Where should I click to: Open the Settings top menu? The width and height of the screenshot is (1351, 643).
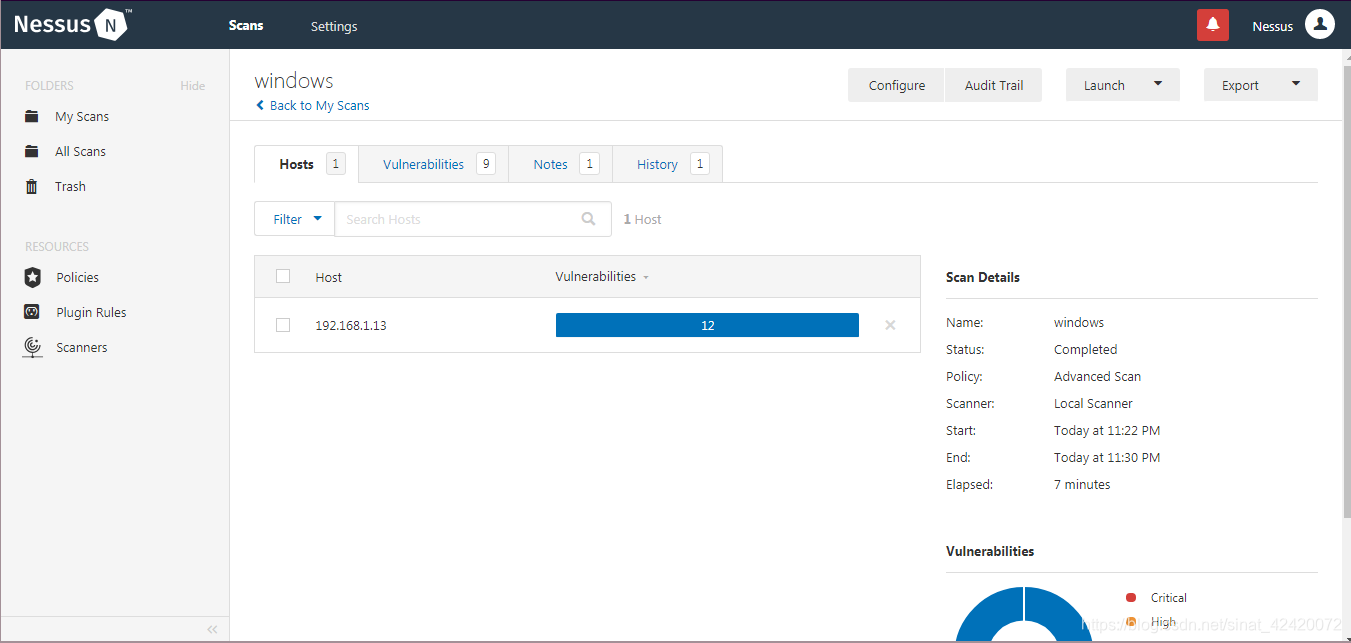[334, 26]
